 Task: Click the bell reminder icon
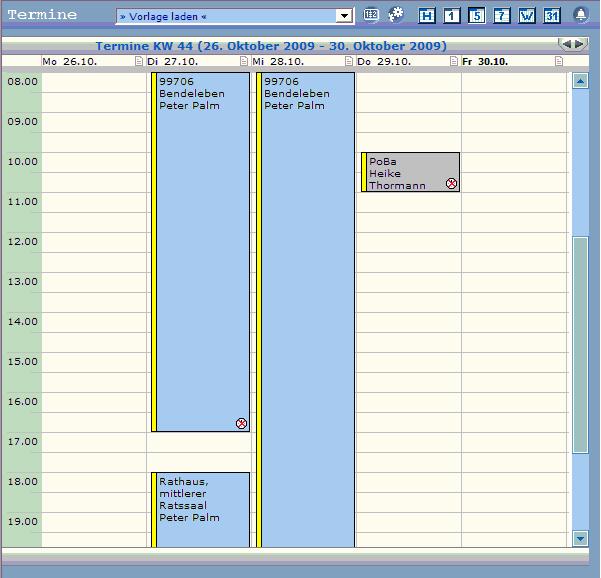pyautogui.click(x=581, y=15)
